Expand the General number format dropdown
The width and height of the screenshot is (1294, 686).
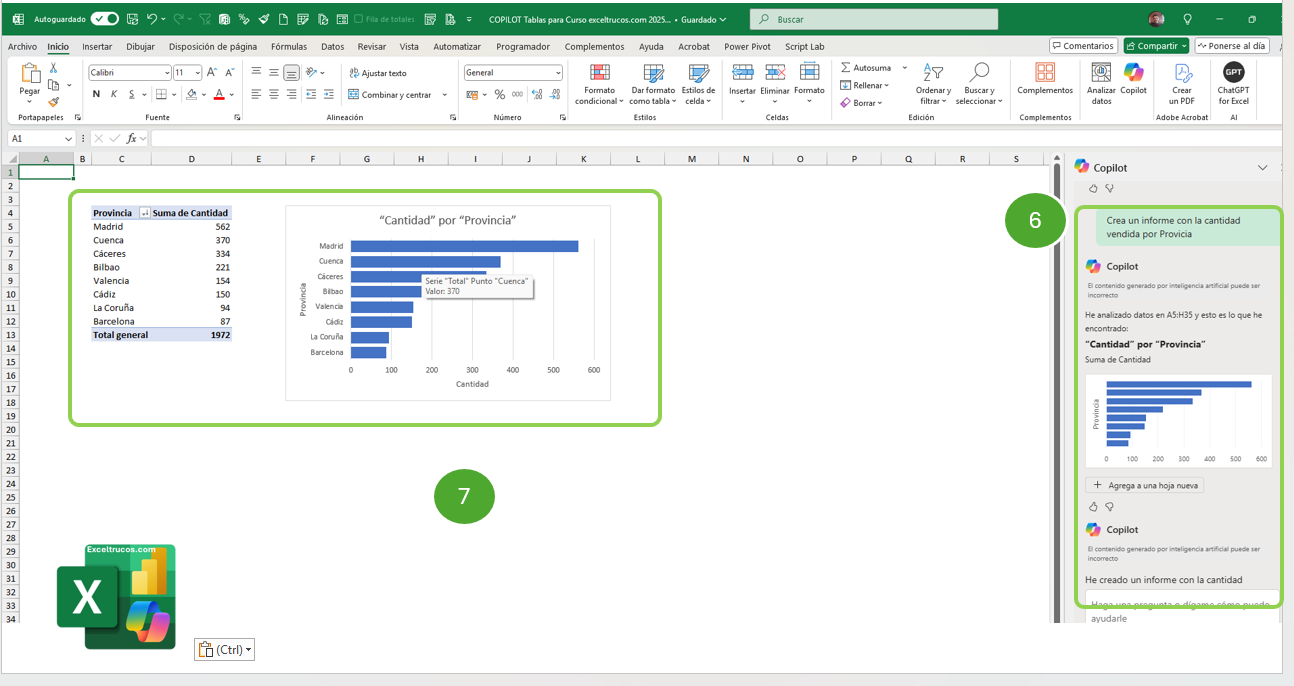click(x=558, y=73)
